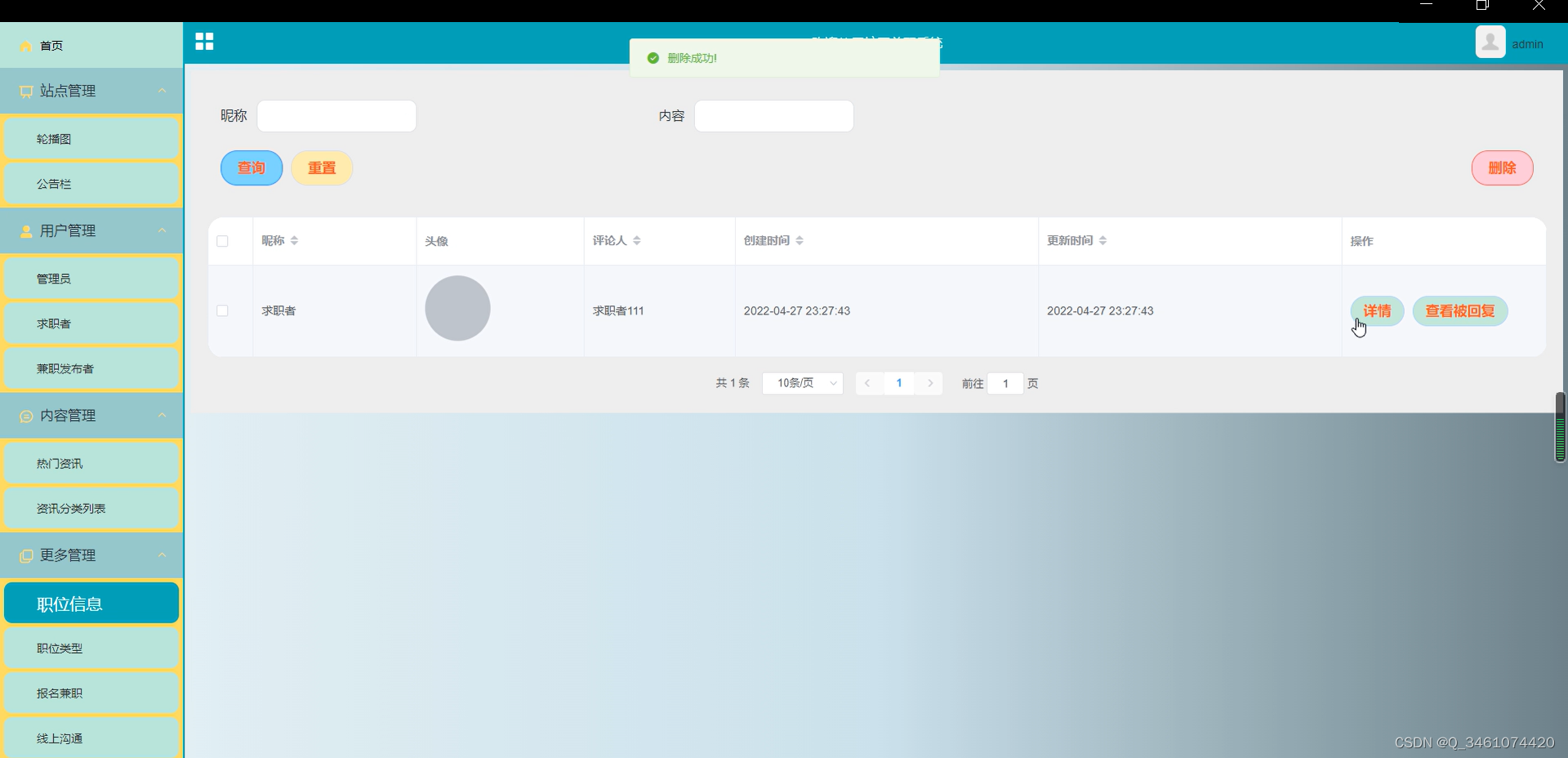Click the 删除 delete button

(1502, 168)
